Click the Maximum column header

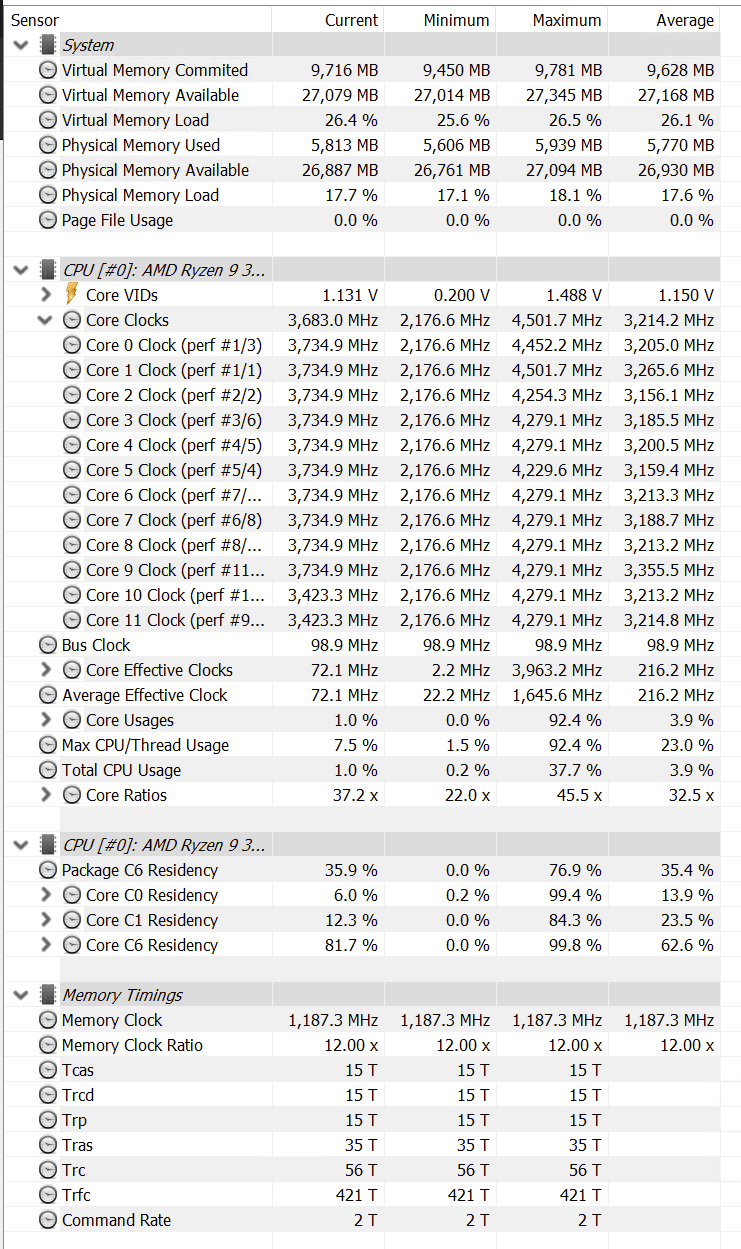pyautogui.click(x=567, y=20)
